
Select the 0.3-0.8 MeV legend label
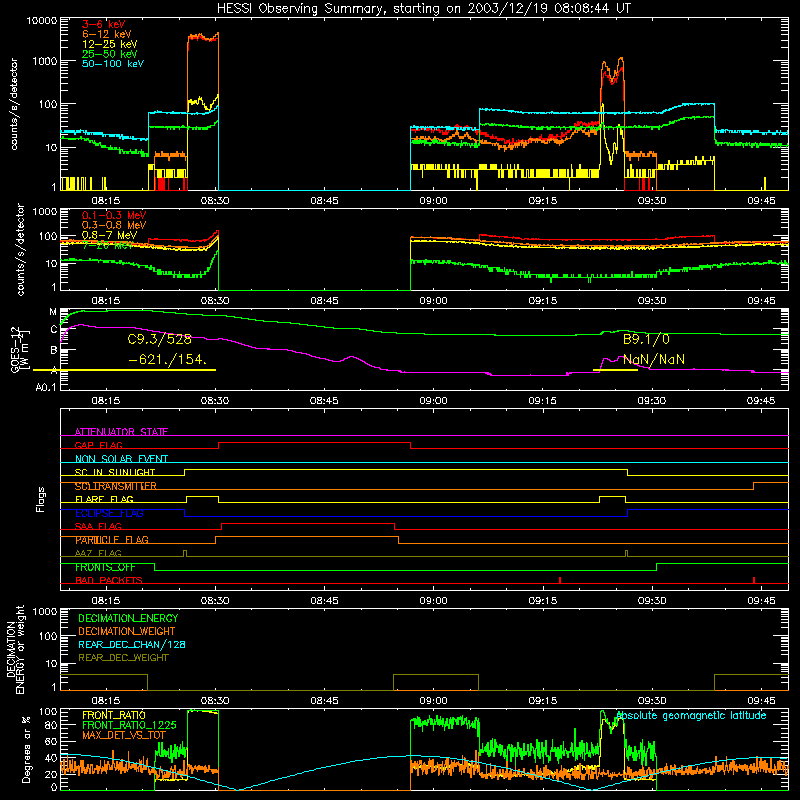click(114, 225)
